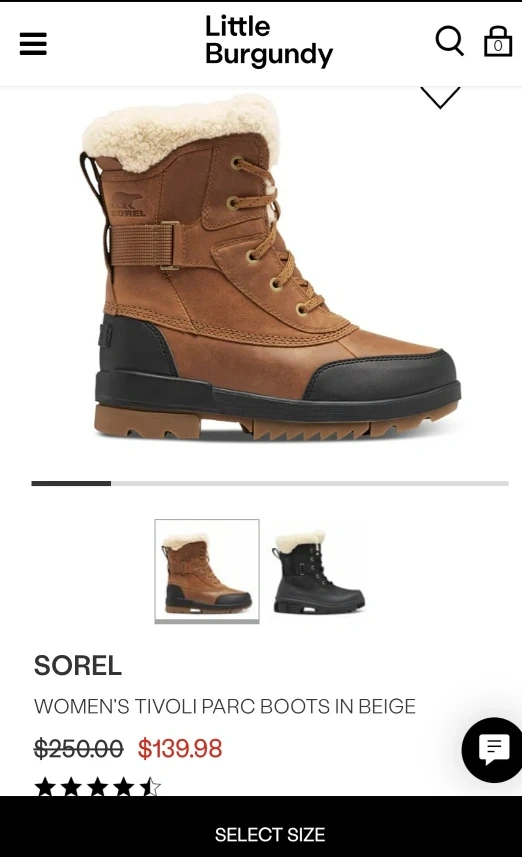Click the Little Burgundy logo
The width and height of the screenshot is (522, 857).
tap(268, 42)
